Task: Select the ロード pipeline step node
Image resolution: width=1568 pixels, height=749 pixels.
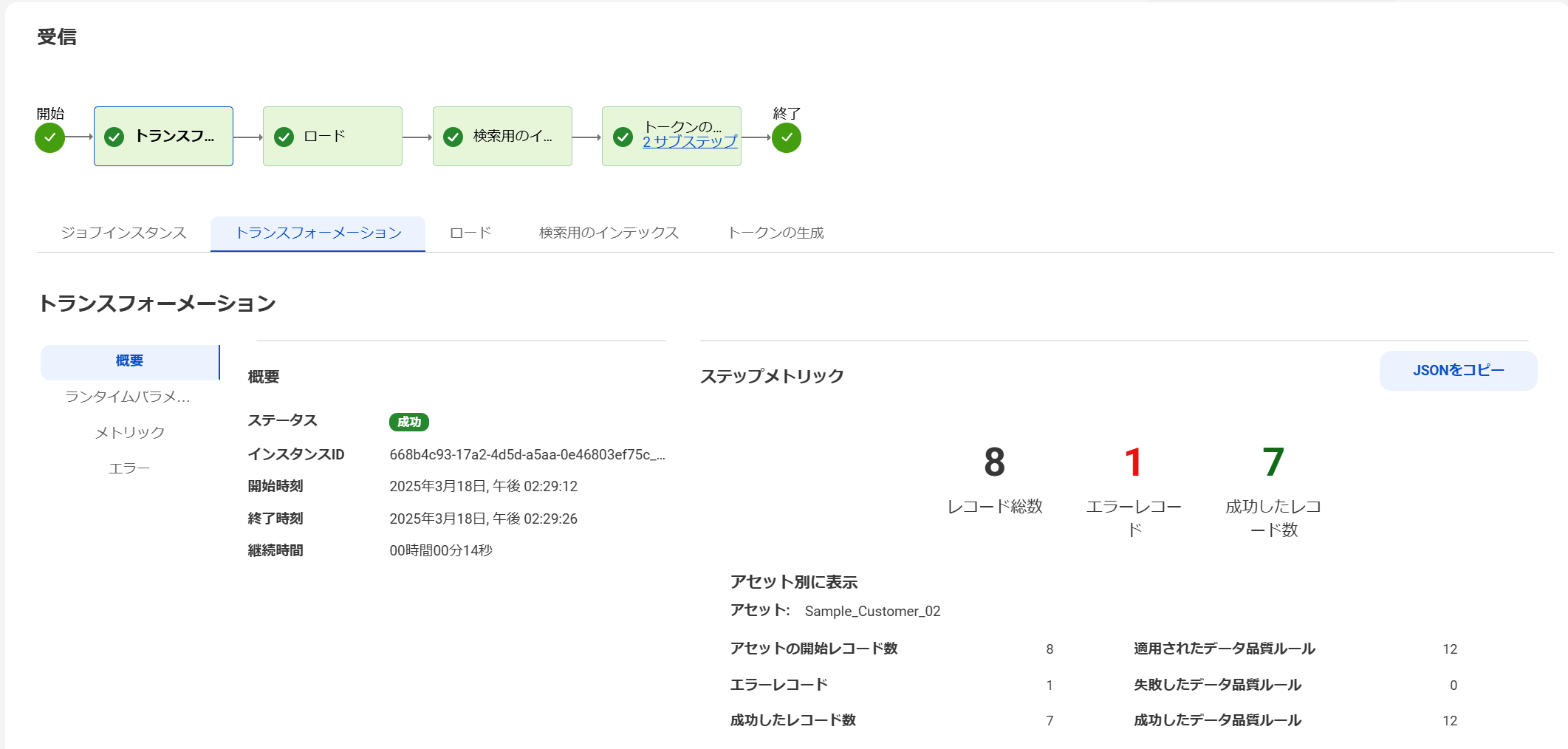Action: [332, 137]
